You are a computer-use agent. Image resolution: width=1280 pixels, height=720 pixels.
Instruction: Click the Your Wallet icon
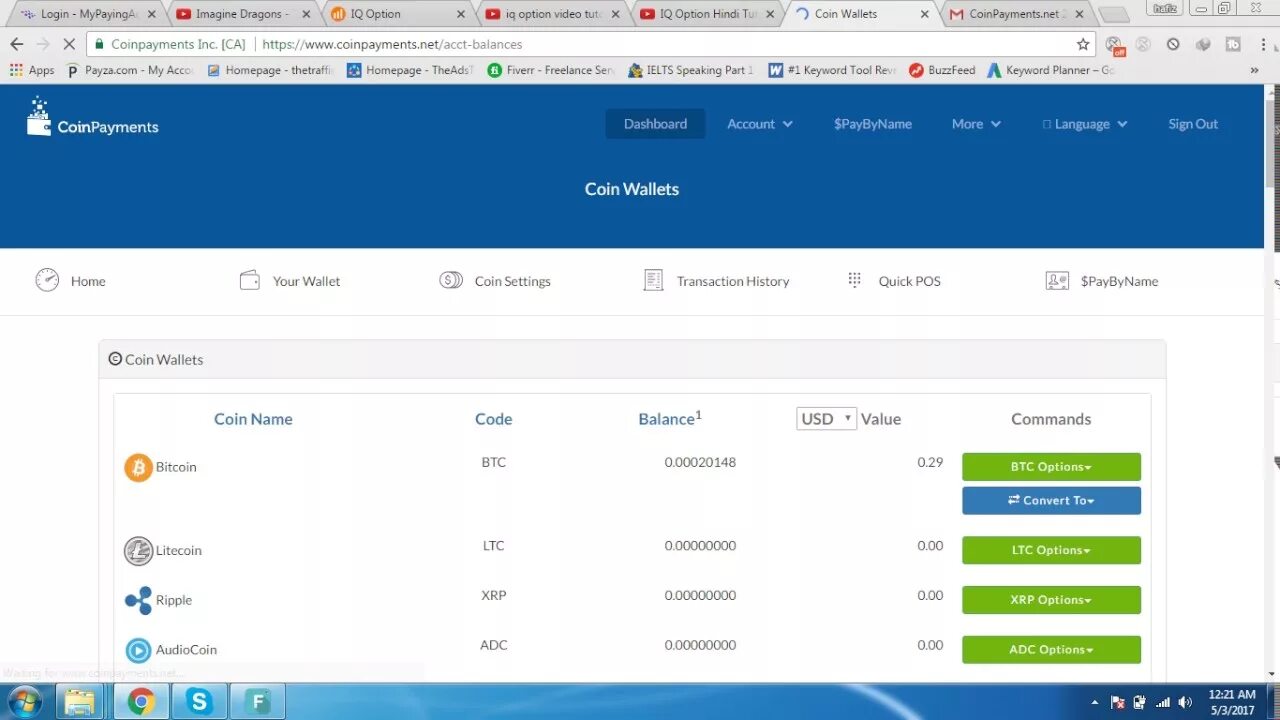pyautogui.click(x=250, y=280)
